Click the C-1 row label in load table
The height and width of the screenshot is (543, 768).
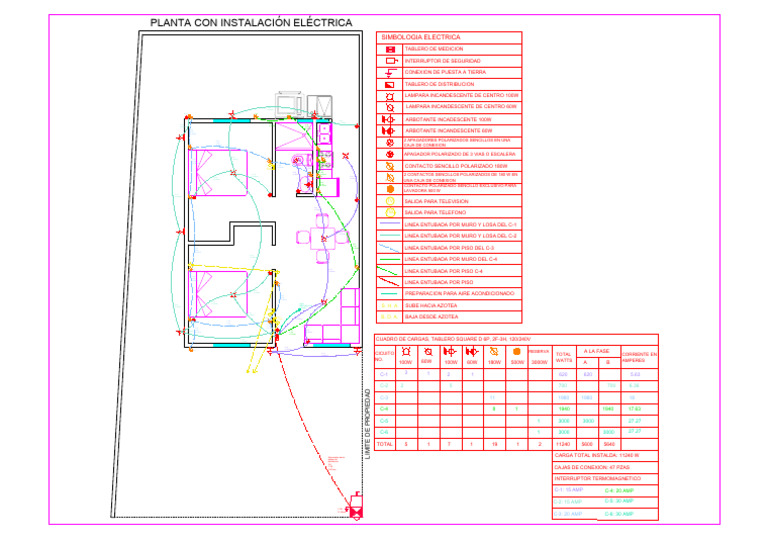(x=384, y=374)
